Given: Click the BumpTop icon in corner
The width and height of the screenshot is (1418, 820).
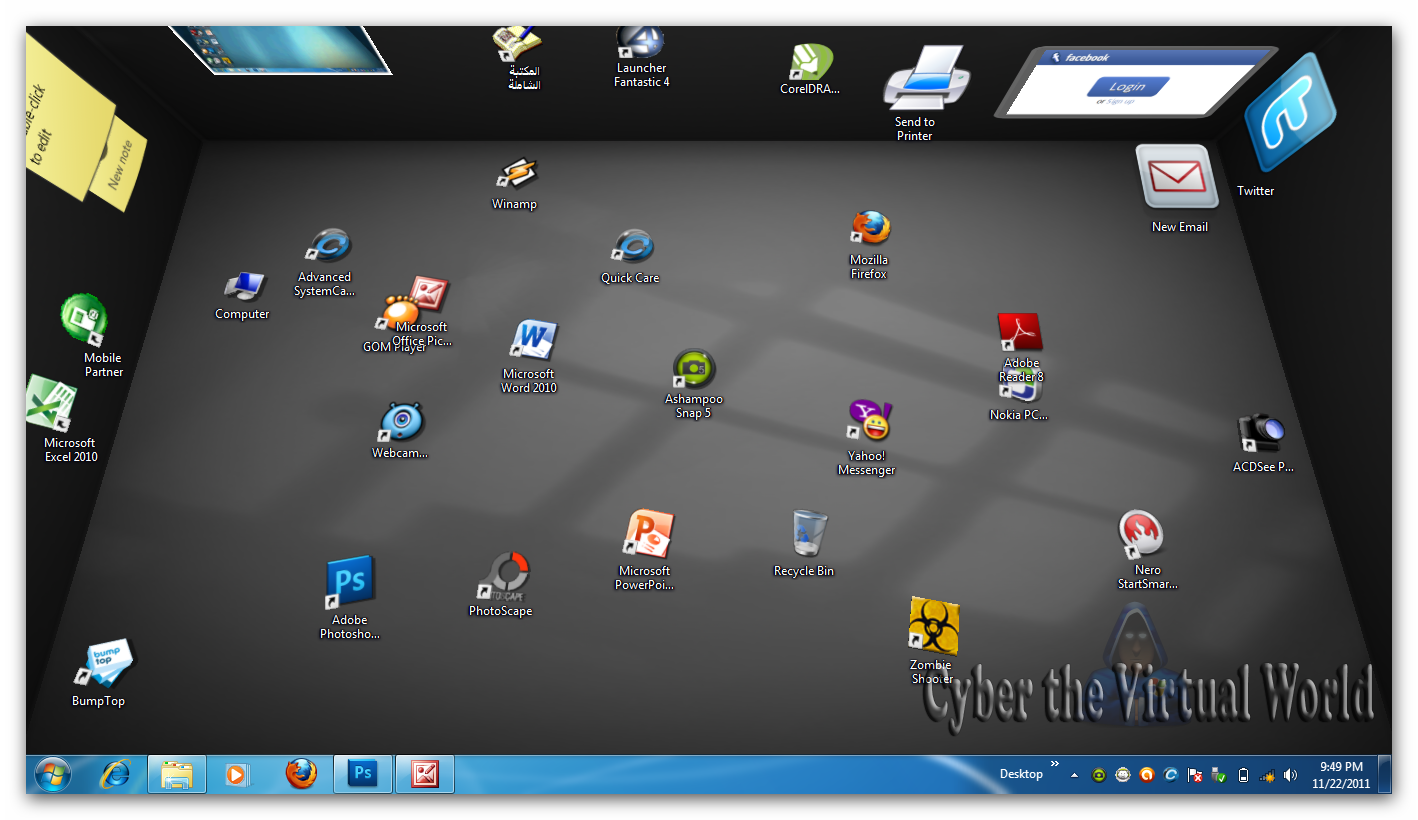Looking at the screenshot, I should pyautogui.click(x=103, y=662).
